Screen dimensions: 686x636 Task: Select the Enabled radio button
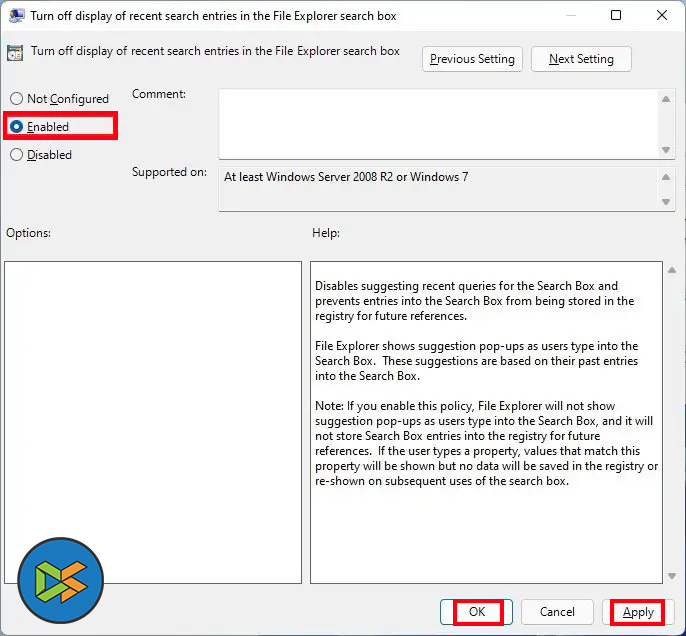pos(16,127)
